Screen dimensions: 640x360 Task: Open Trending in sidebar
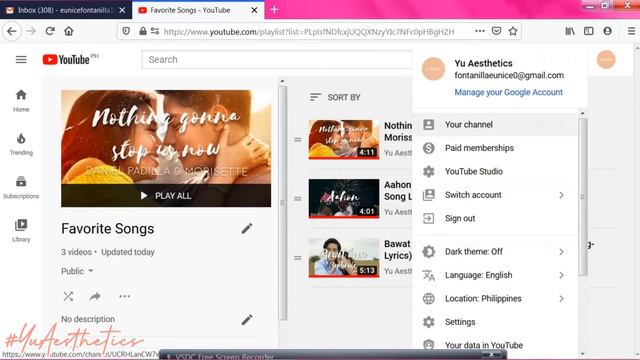[x=21, y=144]
